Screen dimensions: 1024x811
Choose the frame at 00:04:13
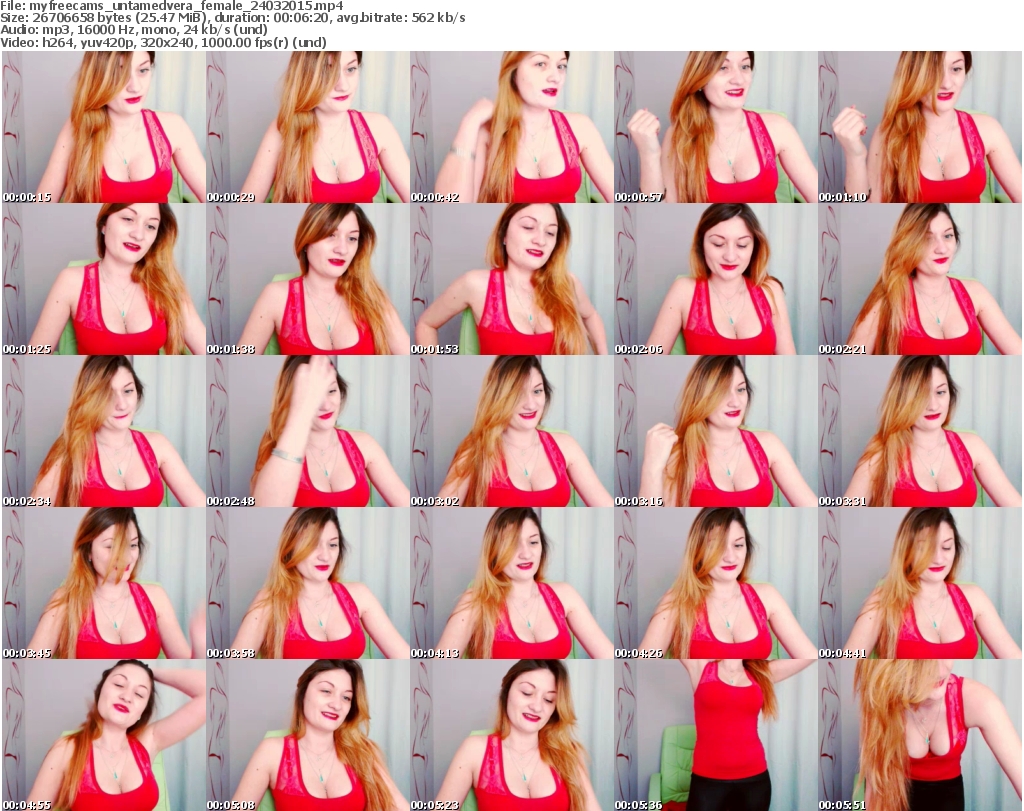(x=511, y=584)
